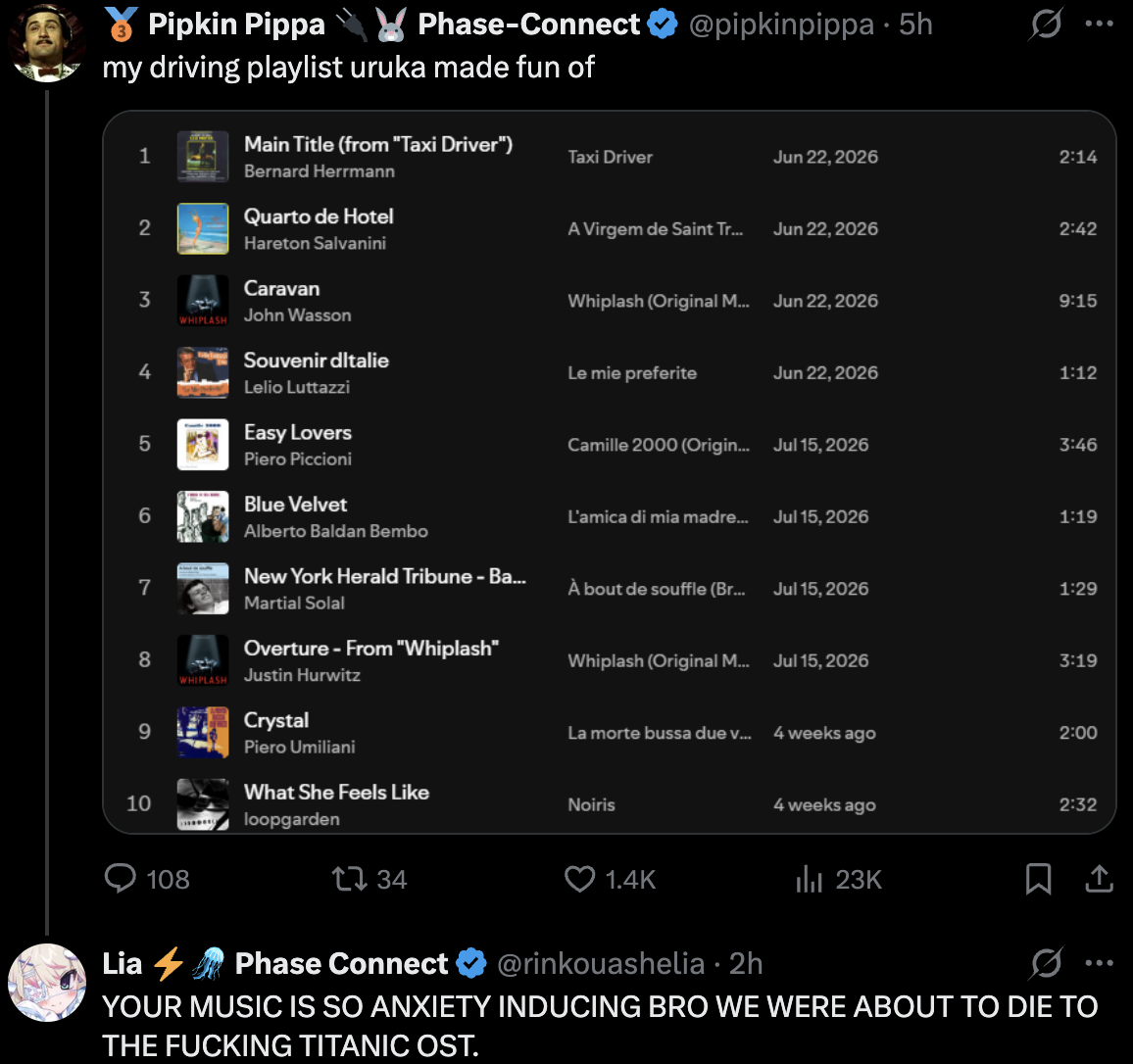
Task: Click the Grok icon on Pipkin Pippa's tweet
Action: pos(1047,24)
